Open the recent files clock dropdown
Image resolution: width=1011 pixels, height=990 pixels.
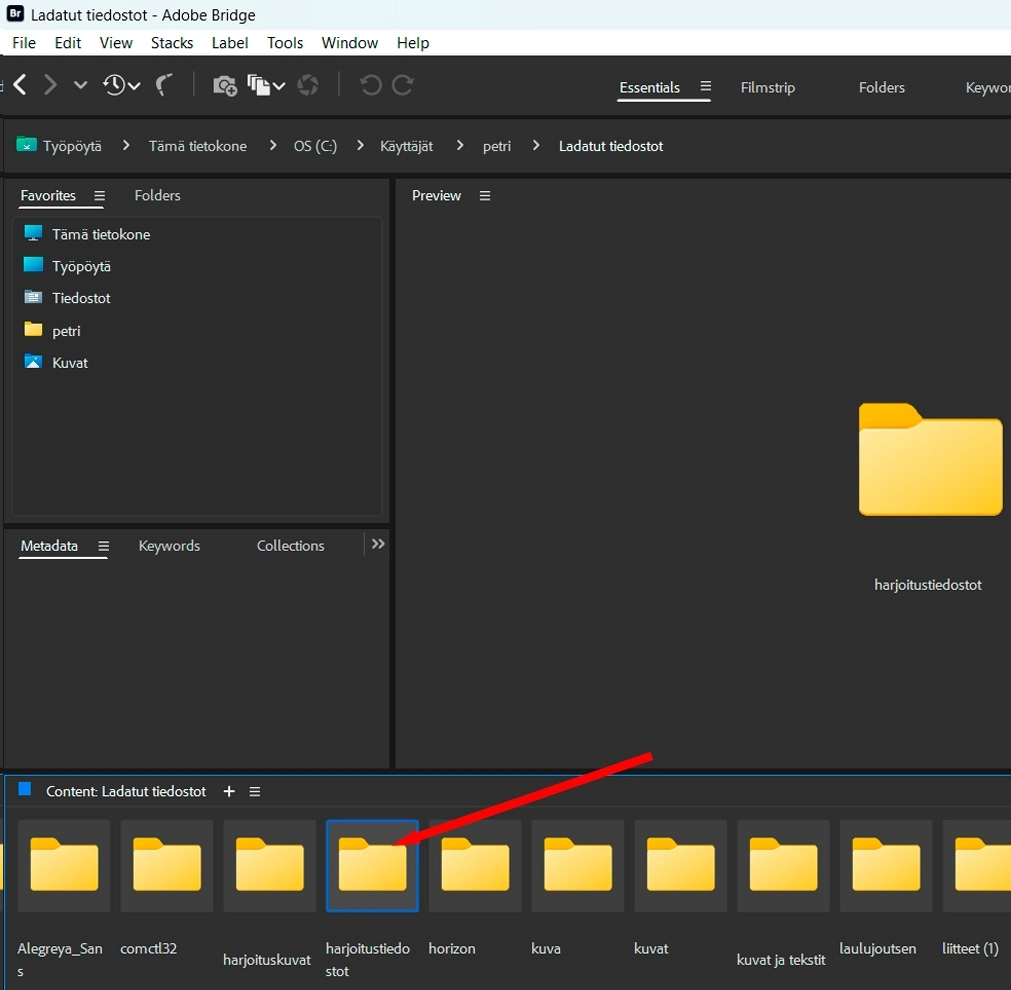121,86
